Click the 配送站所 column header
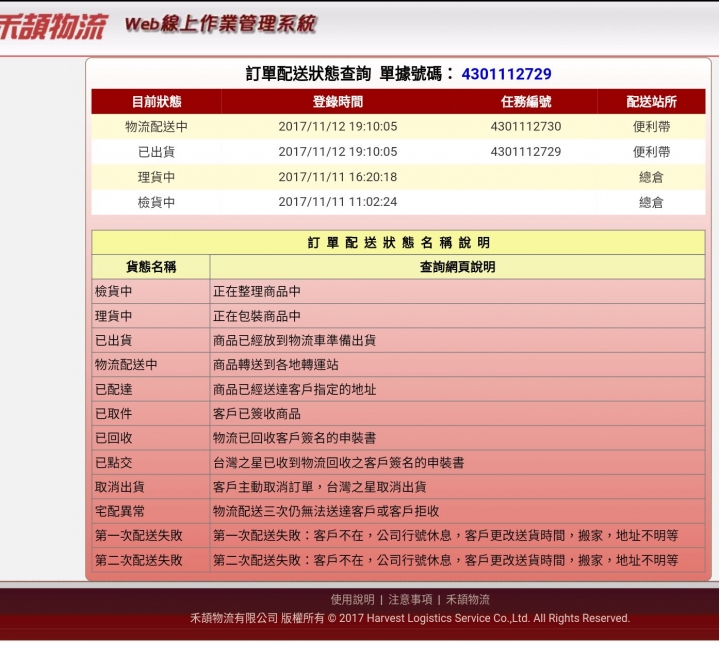 (x=651, y=101)
